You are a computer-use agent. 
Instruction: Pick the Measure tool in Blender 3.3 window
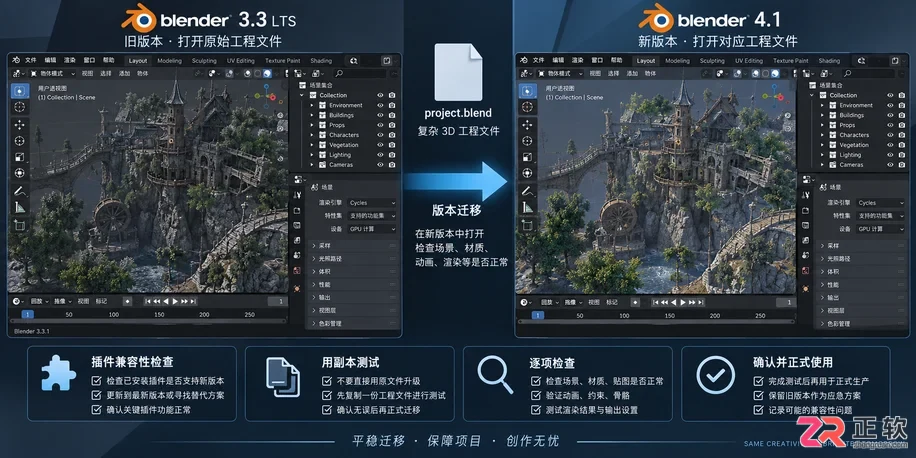click(20, 207)
